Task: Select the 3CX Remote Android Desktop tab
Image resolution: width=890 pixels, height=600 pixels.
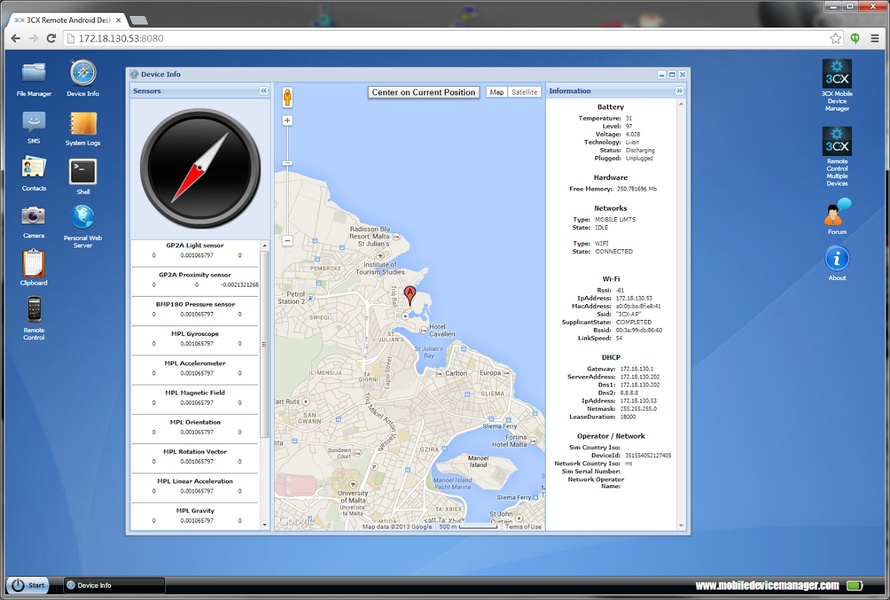Action: (67, 20)
